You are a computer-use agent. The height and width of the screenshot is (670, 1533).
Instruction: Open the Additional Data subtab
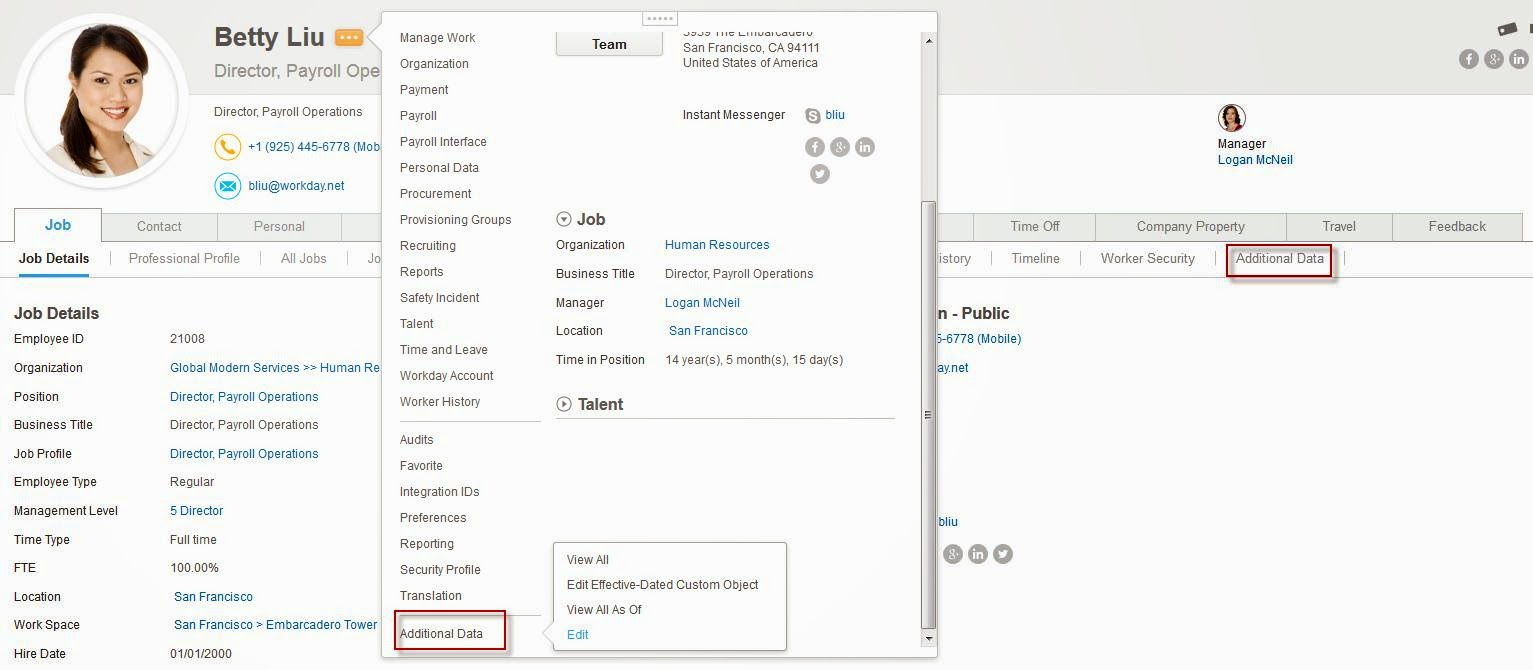pyautogui.click(x=1279, y=258)
